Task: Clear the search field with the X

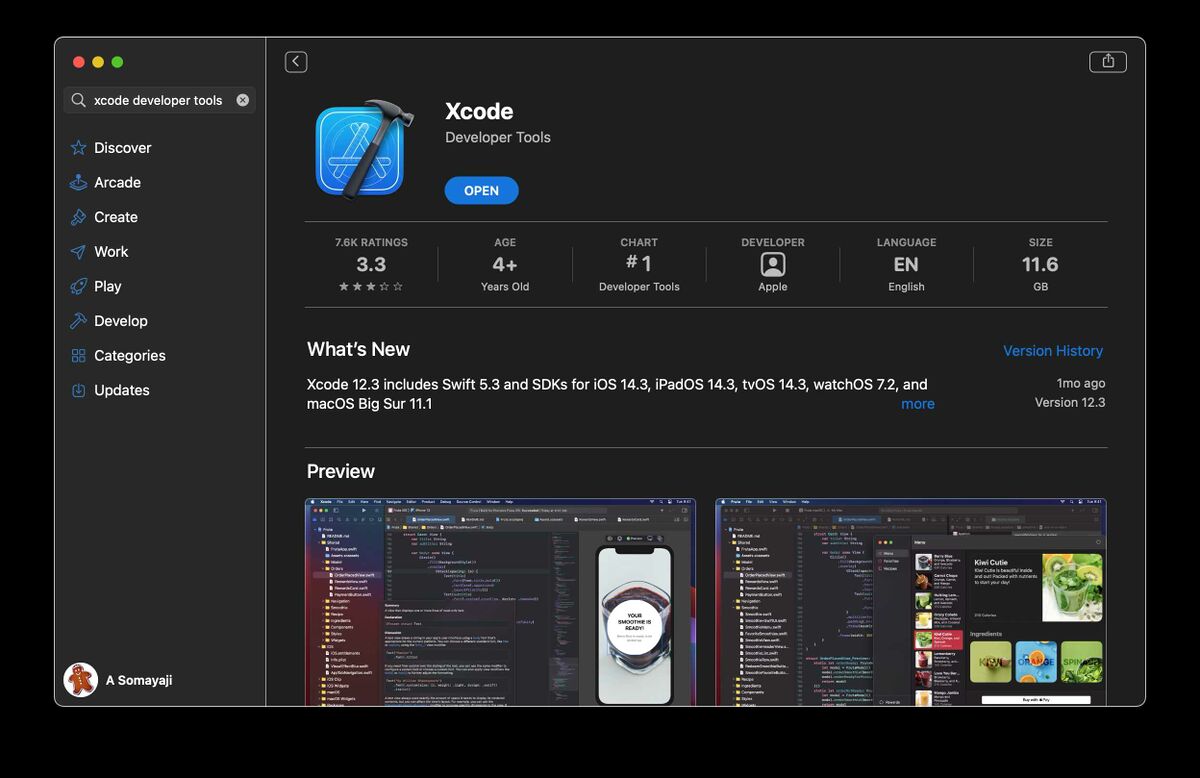Action: (x=241, y=100)
